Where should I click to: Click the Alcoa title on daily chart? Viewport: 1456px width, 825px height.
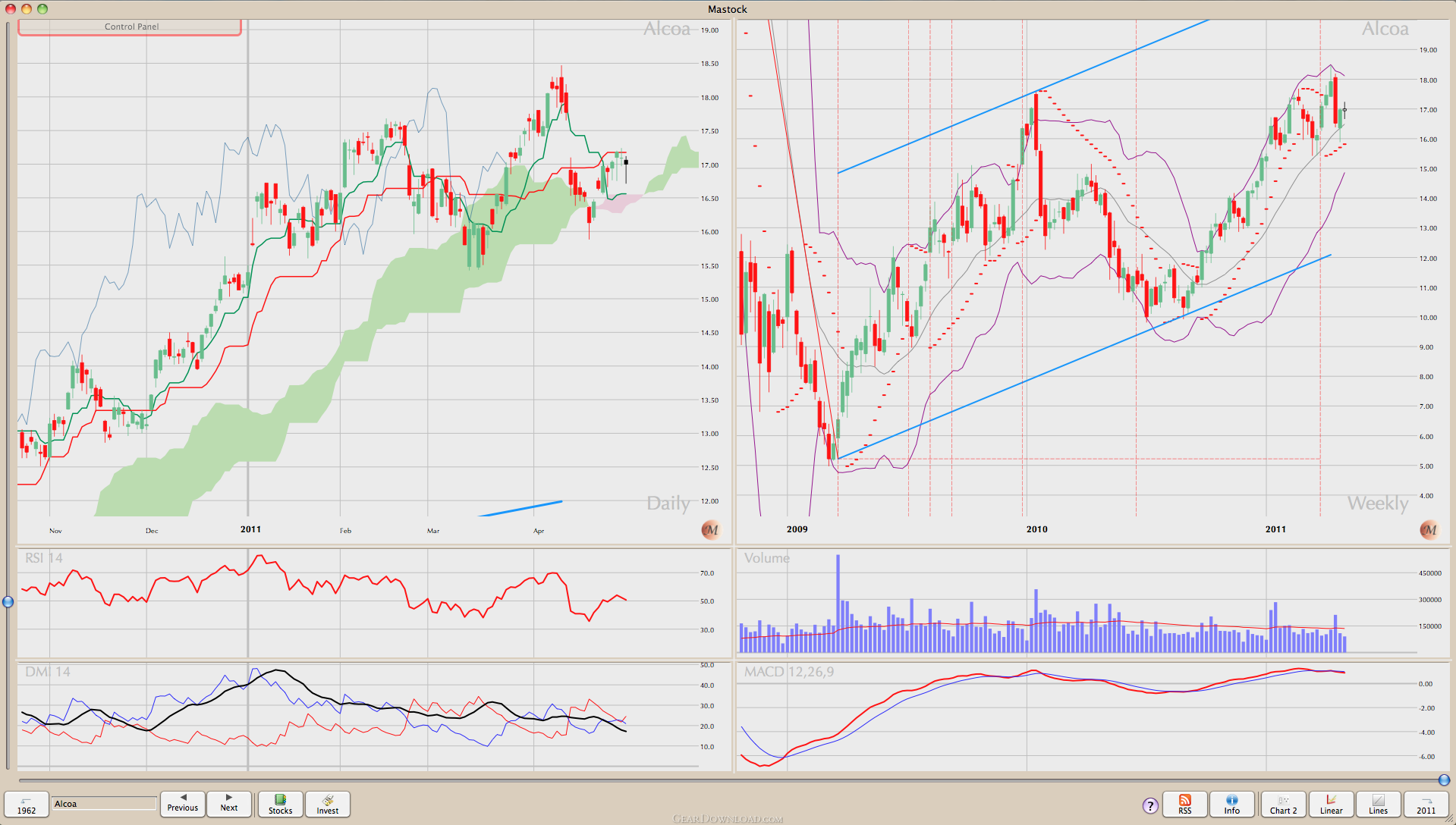click(x=667, y=29)
